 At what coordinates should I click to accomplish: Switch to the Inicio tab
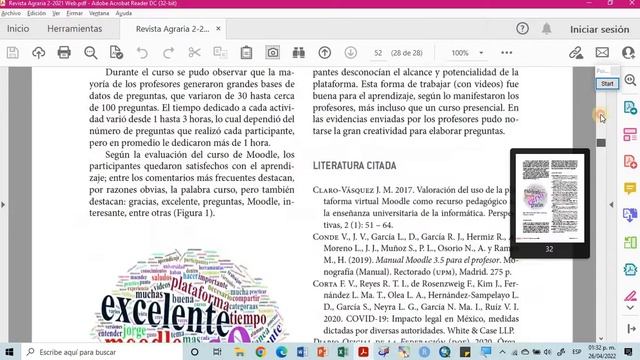point(18,29)
